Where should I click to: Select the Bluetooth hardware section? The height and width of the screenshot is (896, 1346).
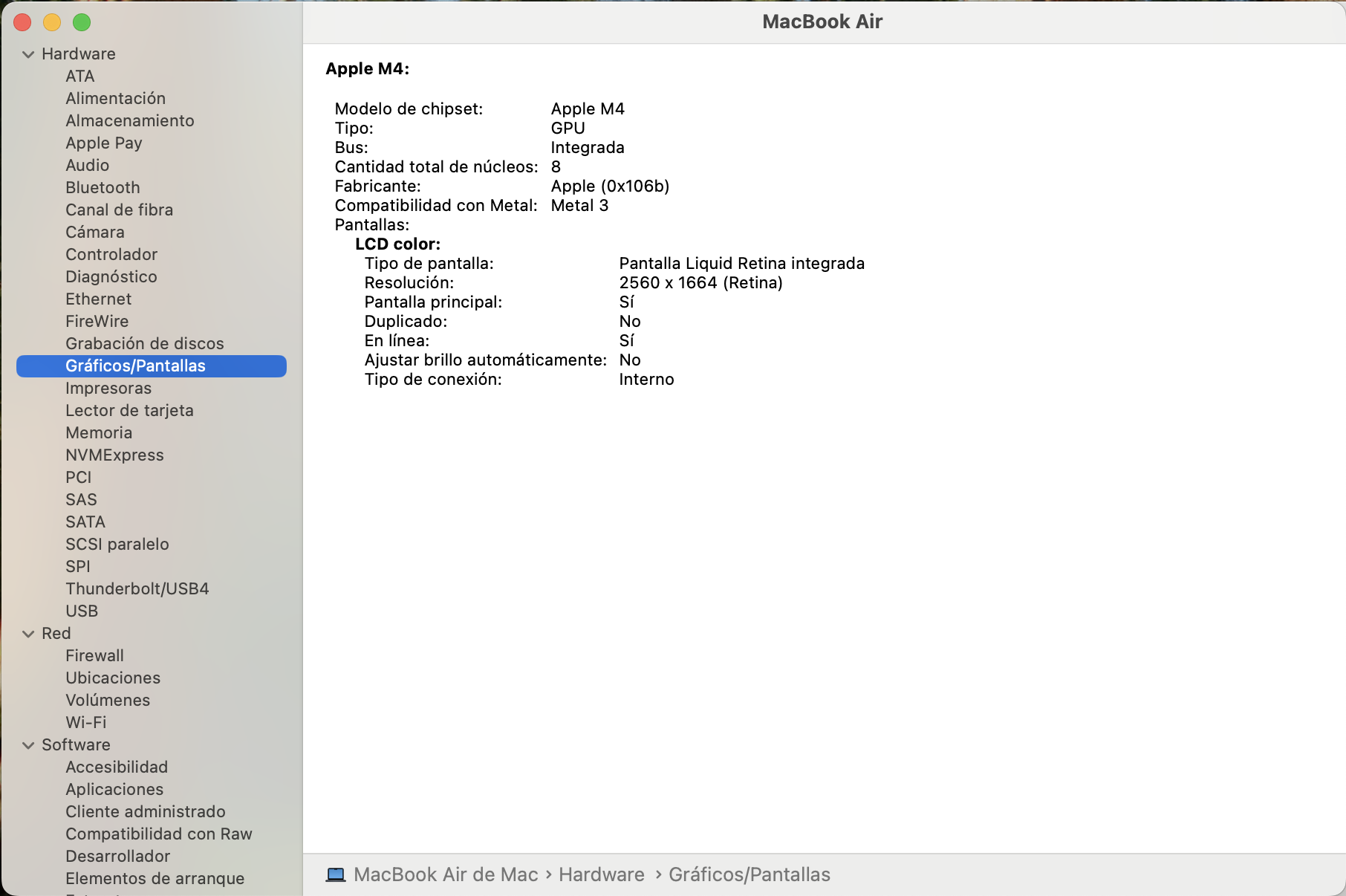coord(102,187)
